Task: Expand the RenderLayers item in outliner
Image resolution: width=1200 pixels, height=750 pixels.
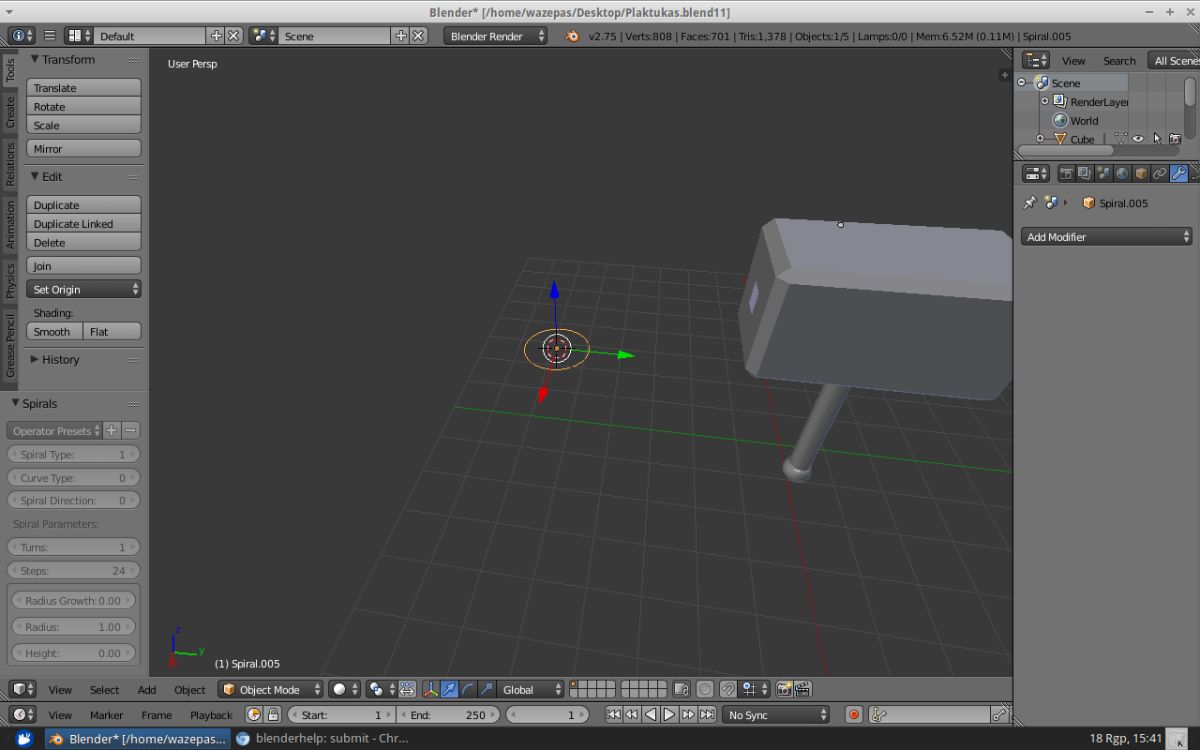Action: (x=1045, y=101)
